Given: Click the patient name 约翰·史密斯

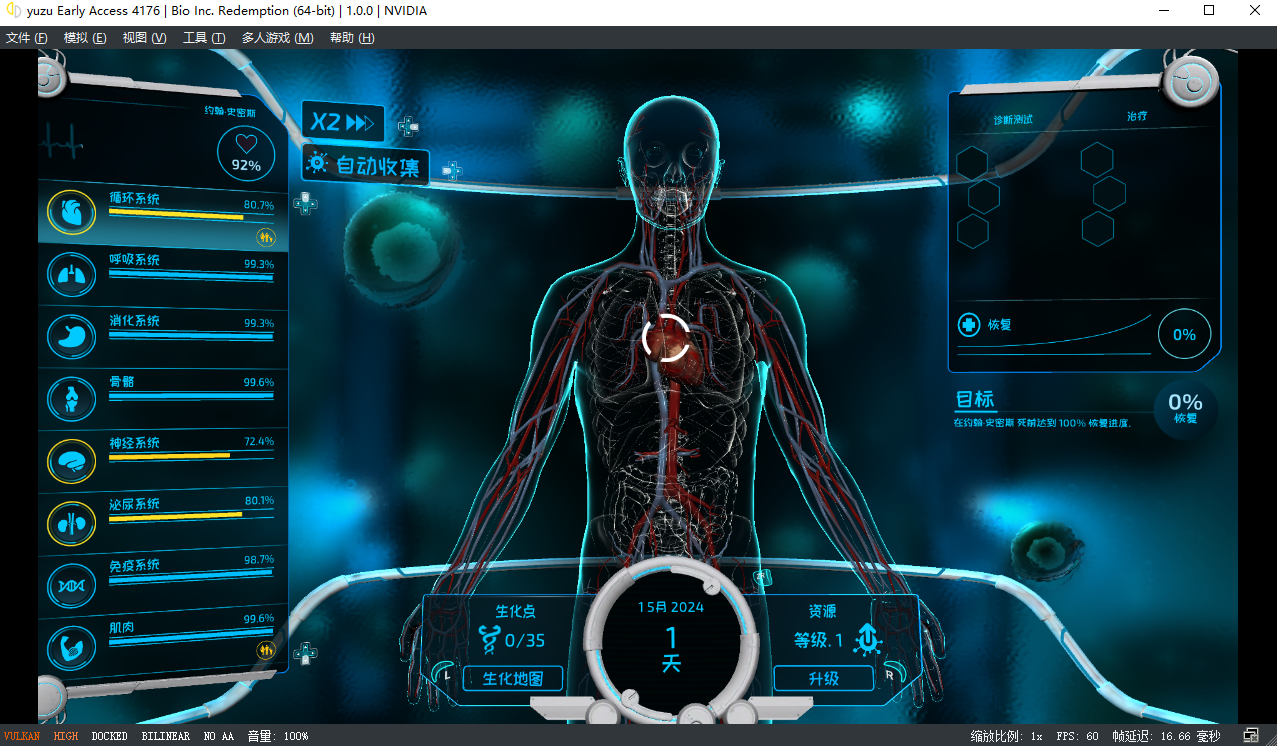Looking at the screenshot, I should [230, 113].
